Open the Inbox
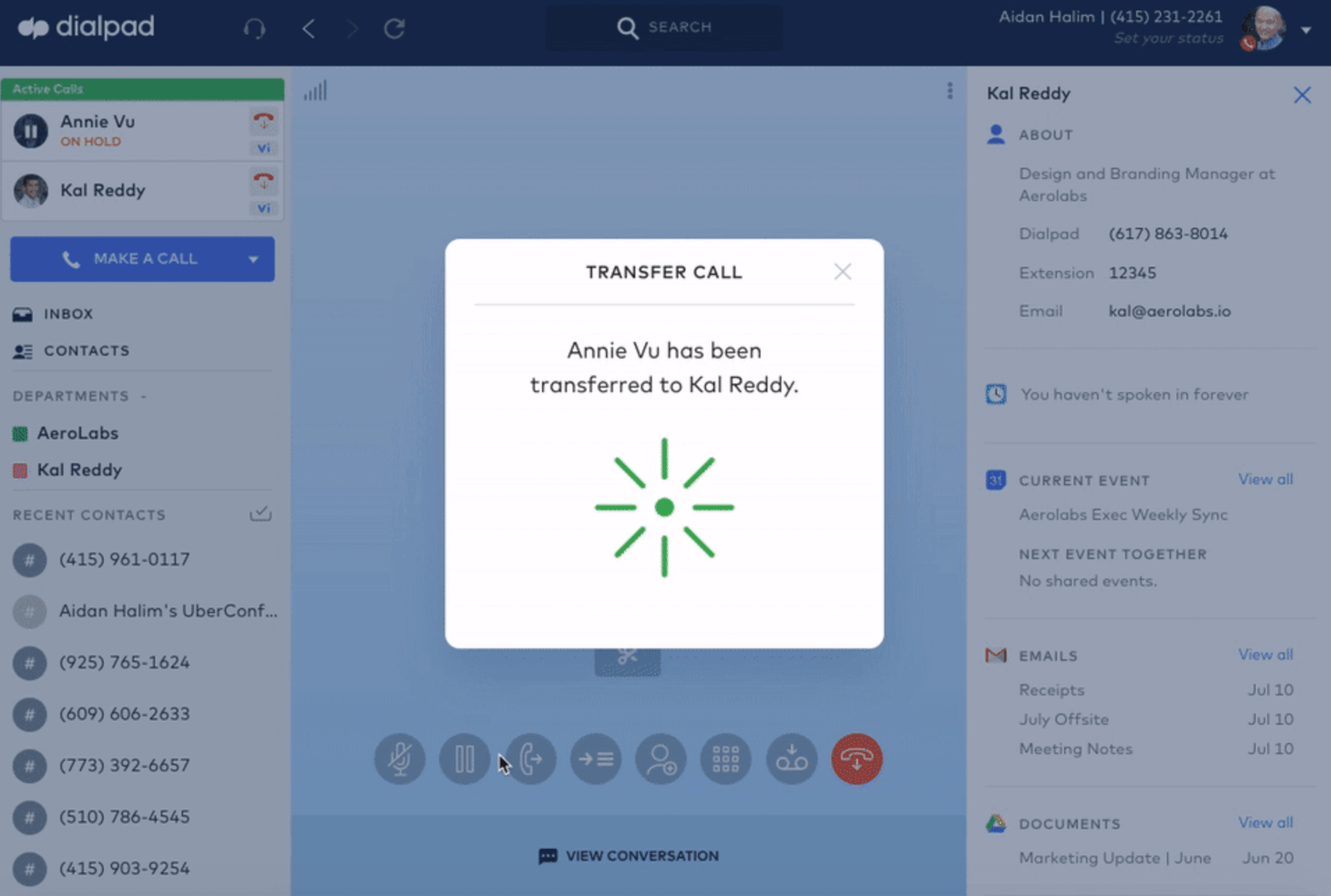The height and width of the screenshot is (896, 1331). click(53, 314)
